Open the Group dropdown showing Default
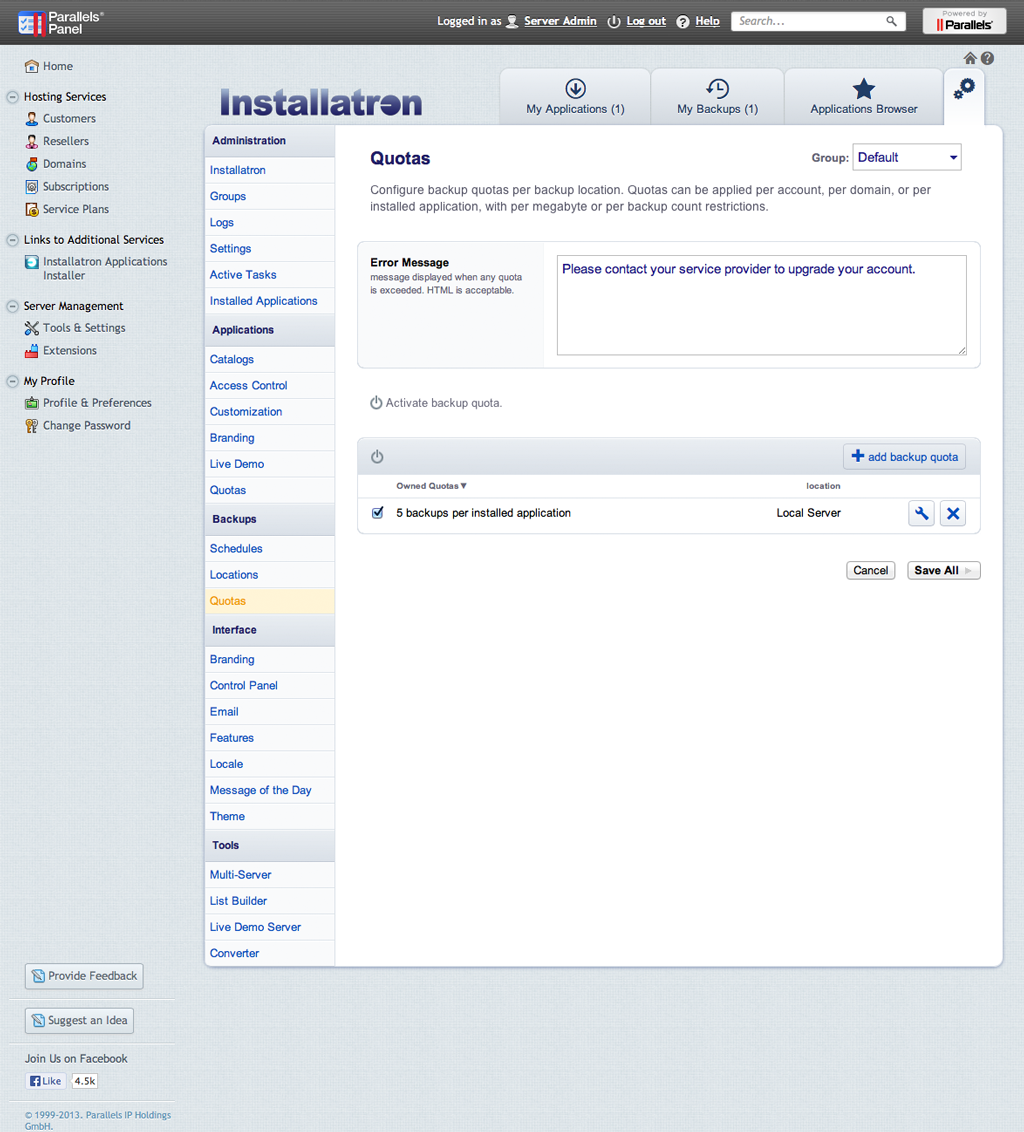The height and width of the screenshot is (1132, 1024). (x=907, y=157)
